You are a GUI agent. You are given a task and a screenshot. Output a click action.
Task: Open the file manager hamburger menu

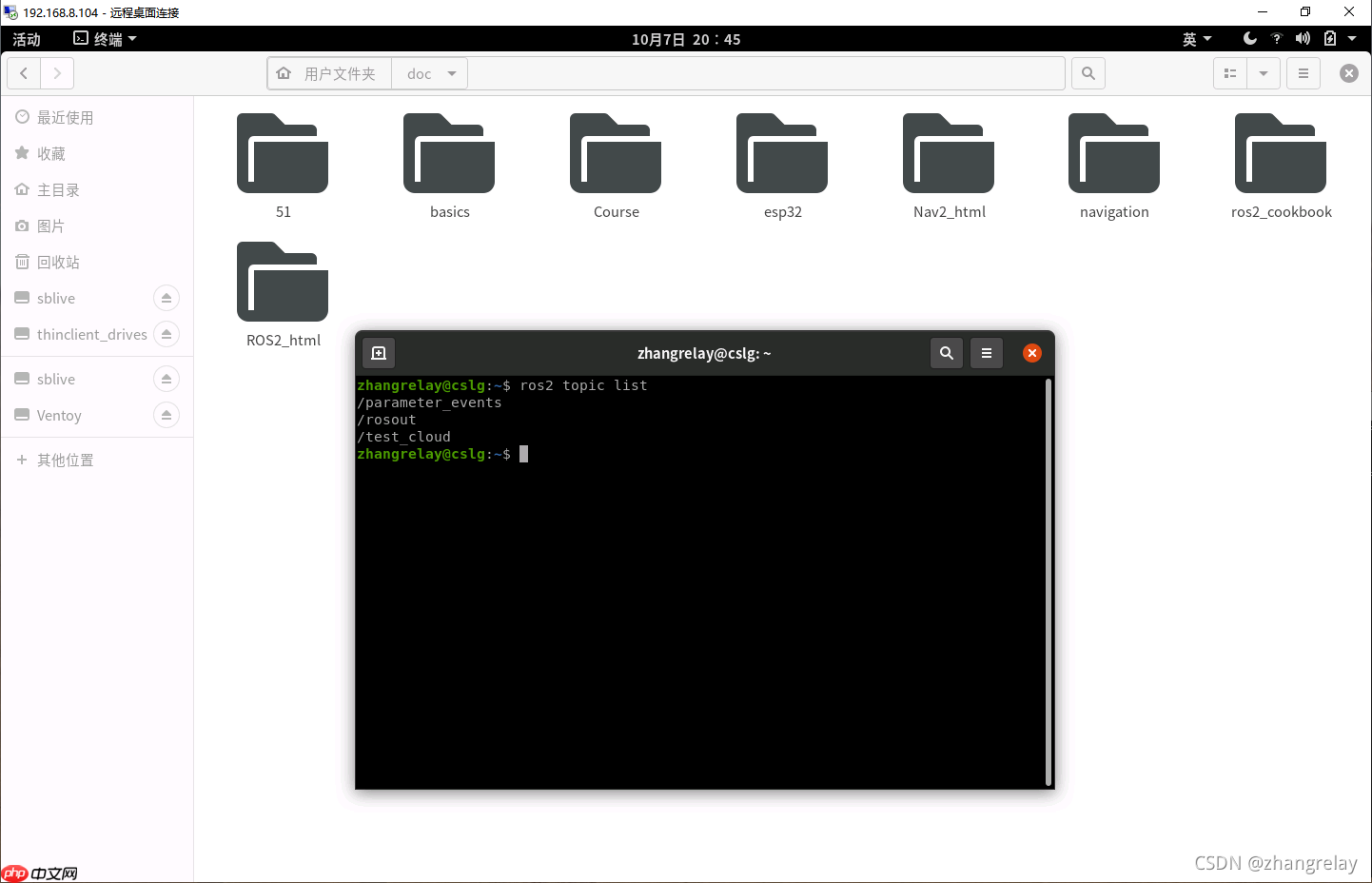[x=1303, y=73]
